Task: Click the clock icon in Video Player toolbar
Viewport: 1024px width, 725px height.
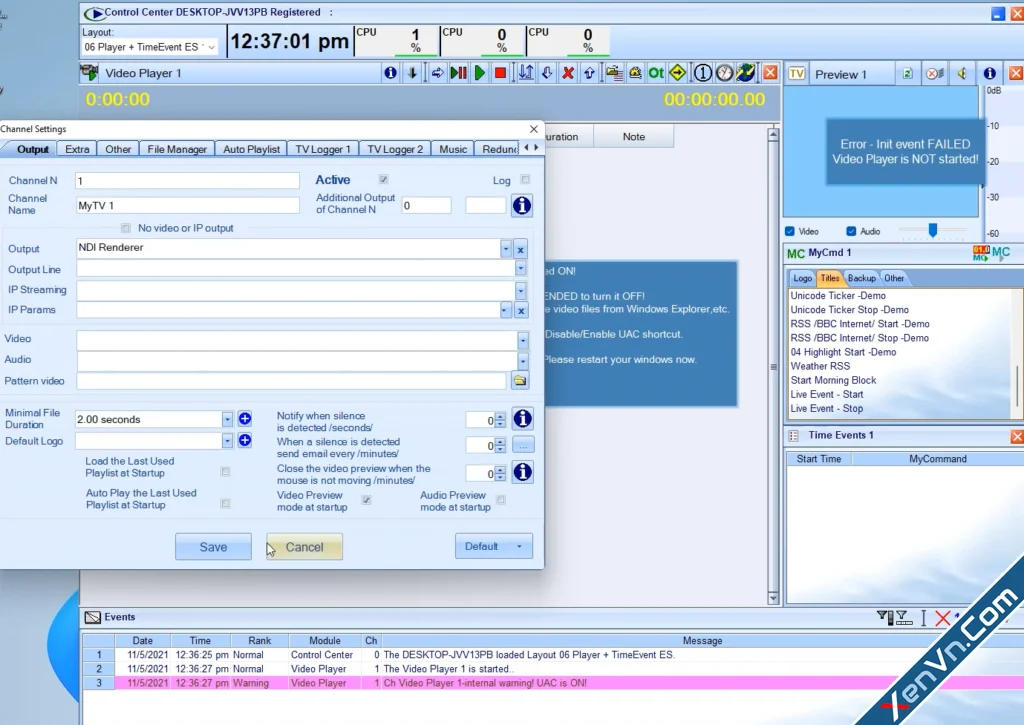Action: pyautogui.click(x=724, y=73)
